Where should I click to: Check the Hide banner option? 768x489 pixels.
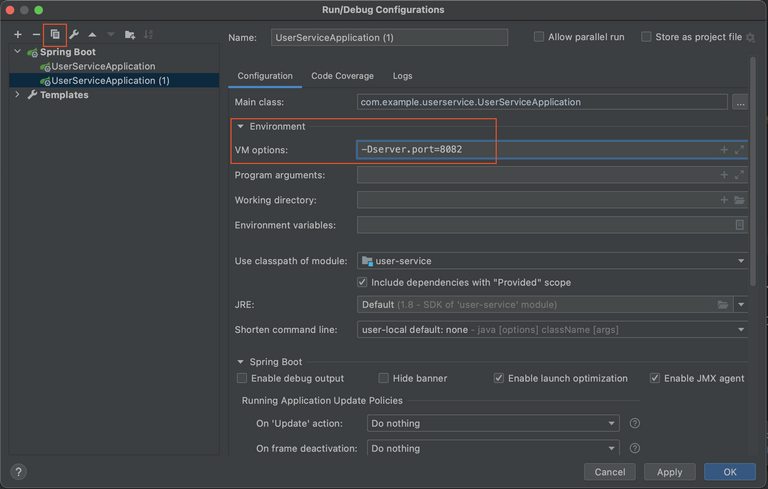coord(384,378)
